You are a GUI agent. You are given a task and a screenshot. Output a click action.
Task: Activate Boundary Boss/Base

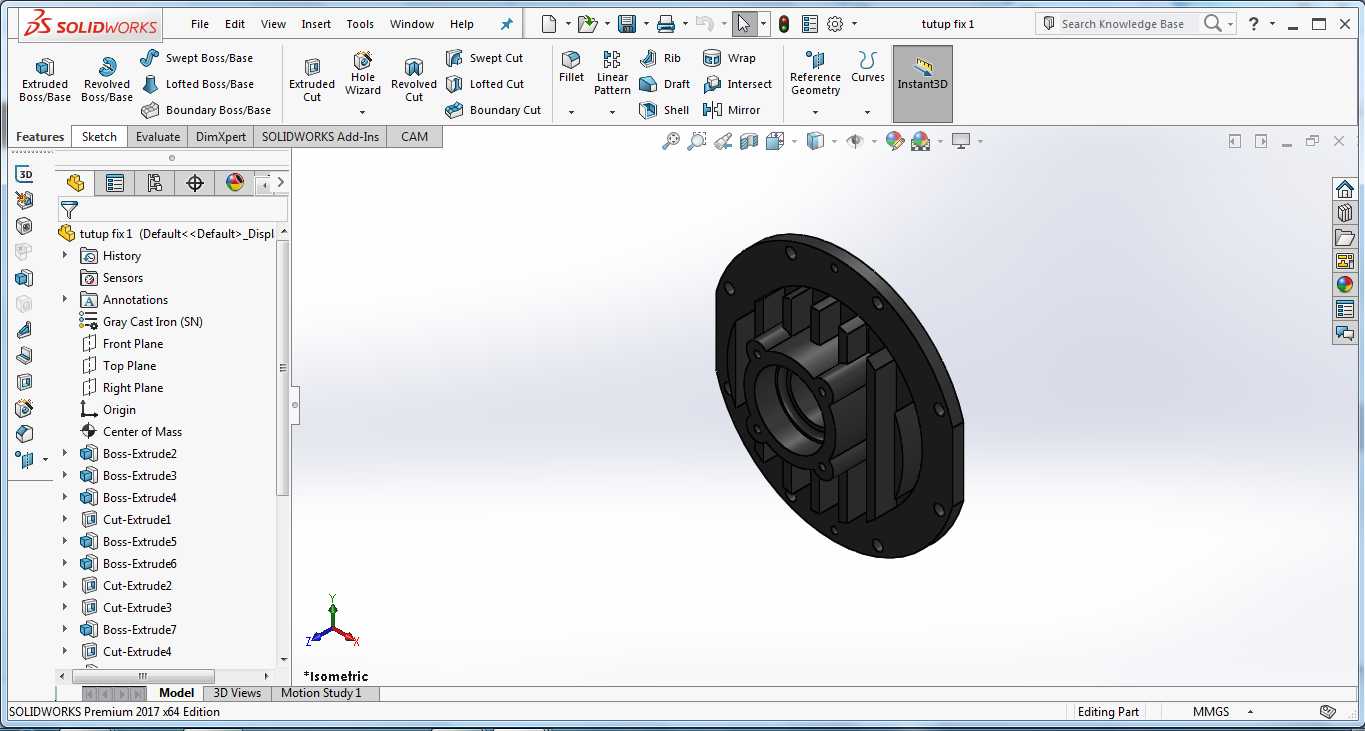[206, 110]
